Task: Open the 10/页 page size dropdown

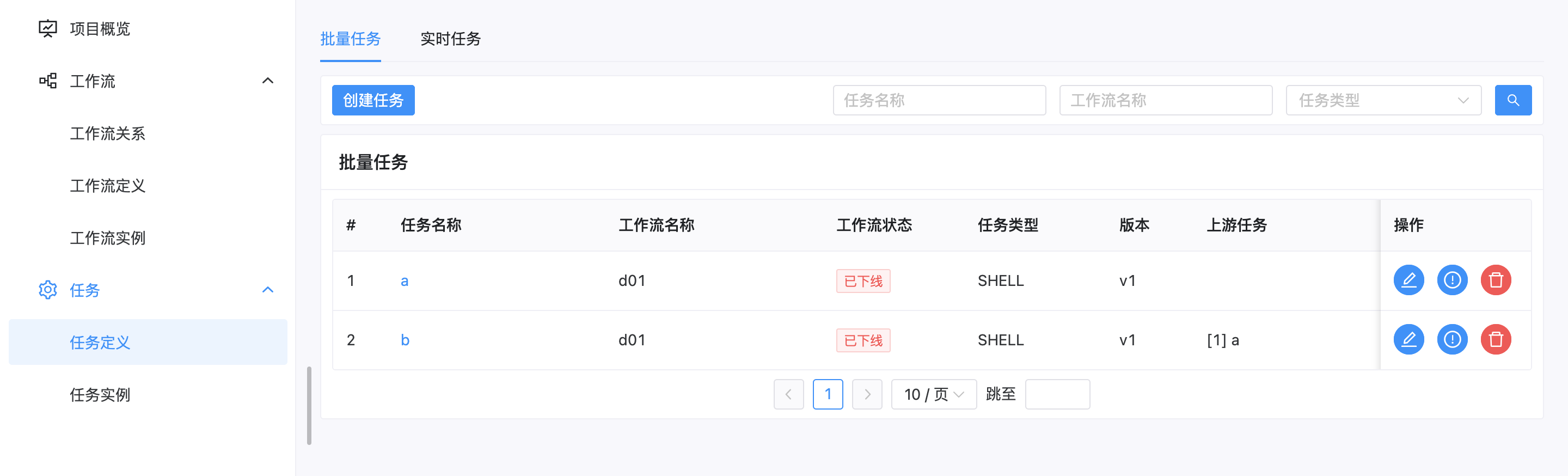Action: click(933, 394)
